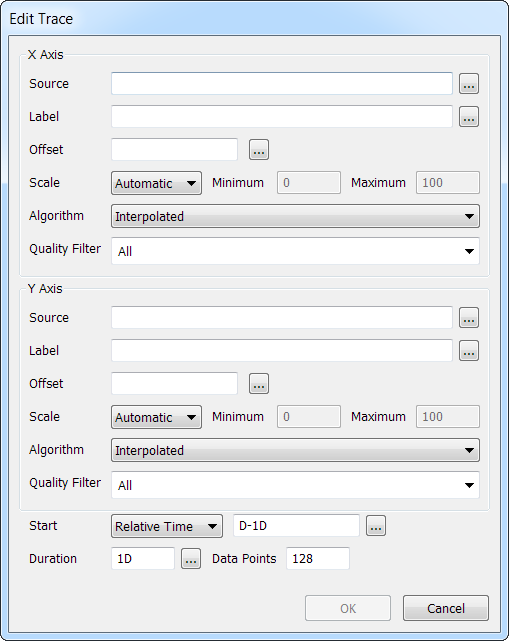509x641 pixels.
Task: Open Duration ellipsis button
Action: [x=191, y=559]
